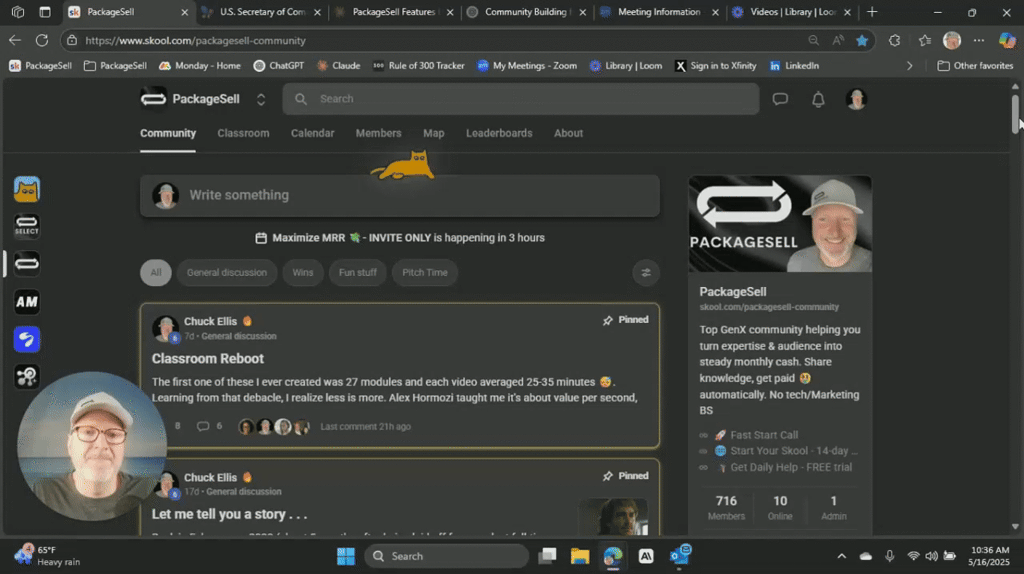
Task: Open the notifications bell
Action: pyautogui.click(x=818, y=99)
